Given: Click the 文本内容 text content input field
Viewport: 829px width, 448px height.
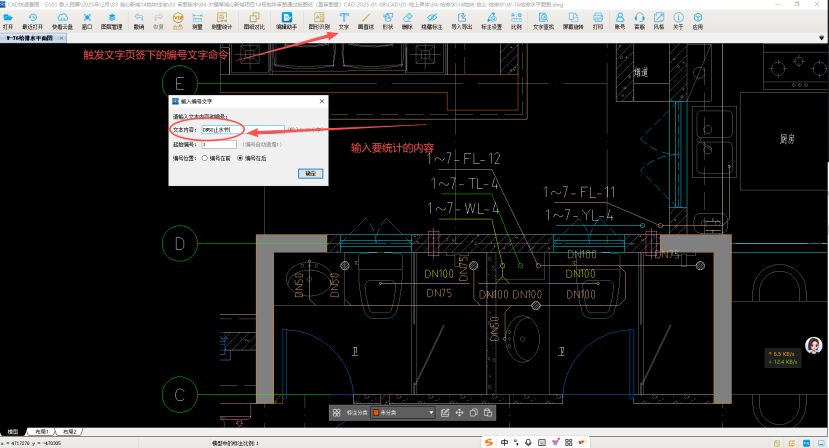Looking at the screenshot, I should coord(243,130).
